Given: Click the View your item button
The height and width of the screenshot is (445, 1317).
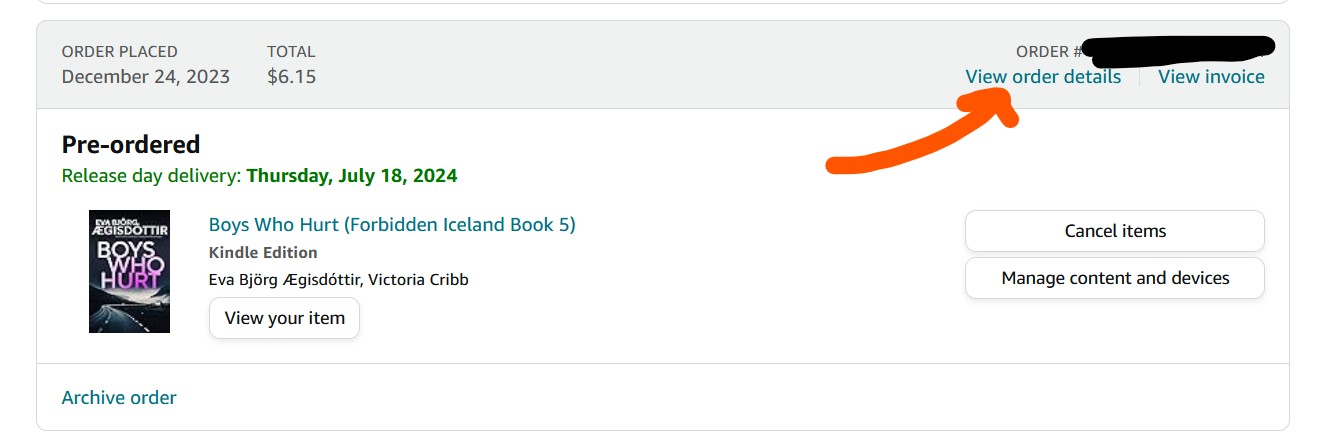Looking at the screenshot, I should 284,318.
